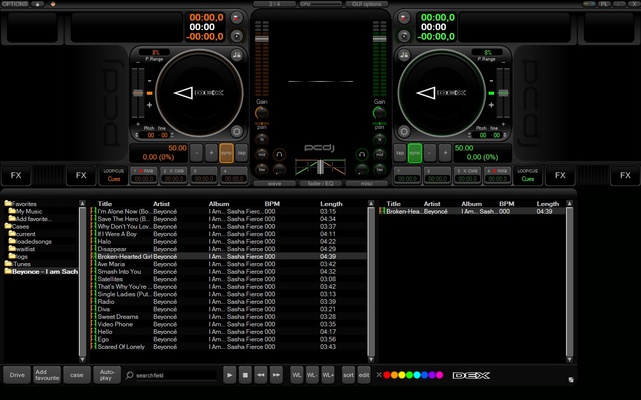The height and width of the screenshot is (400, 641).
Task: Click the center crossfader handle
Action: [x=320, y=167]
